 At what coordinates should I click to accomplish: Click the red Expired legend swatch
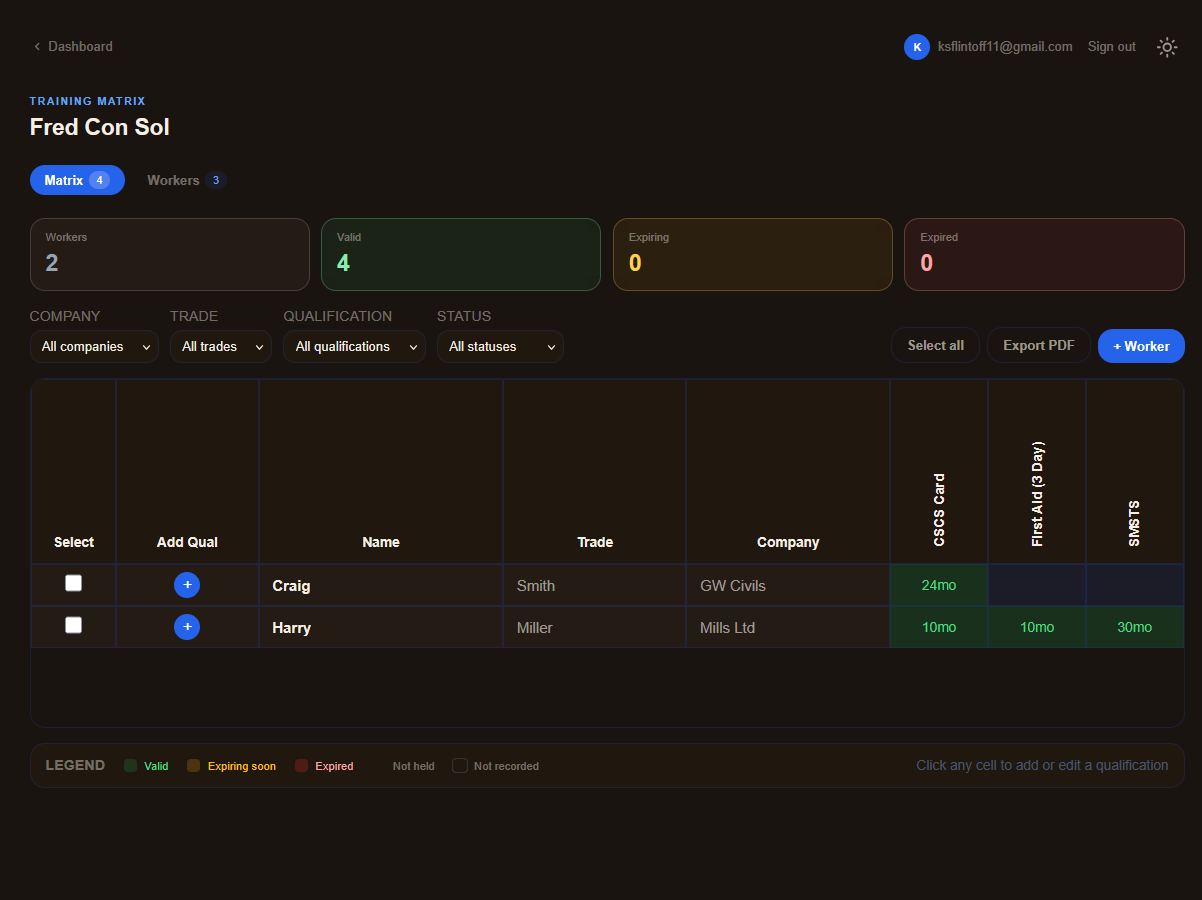click(302, 766)
